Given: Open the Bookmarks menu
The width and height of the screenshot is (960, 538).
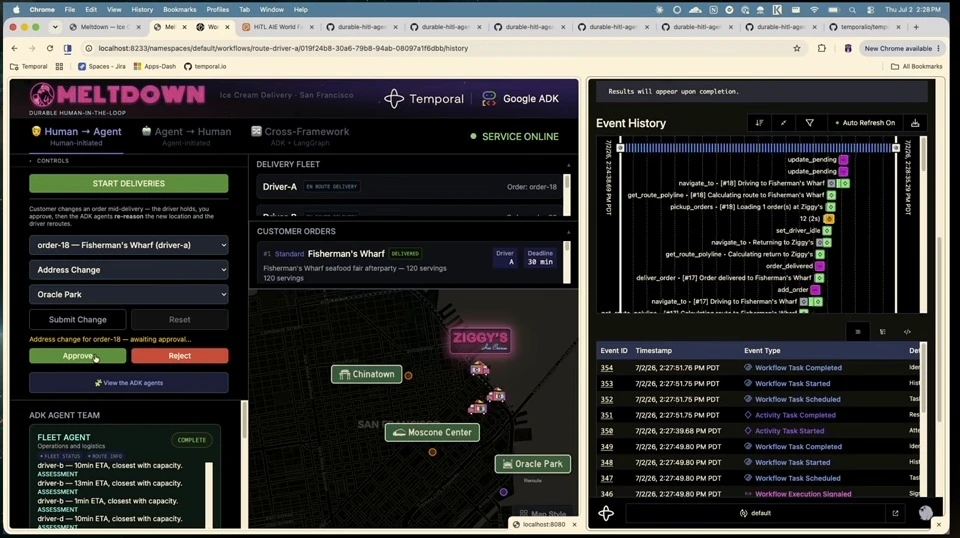Looking at the screenshot, I should coord(179,10).
